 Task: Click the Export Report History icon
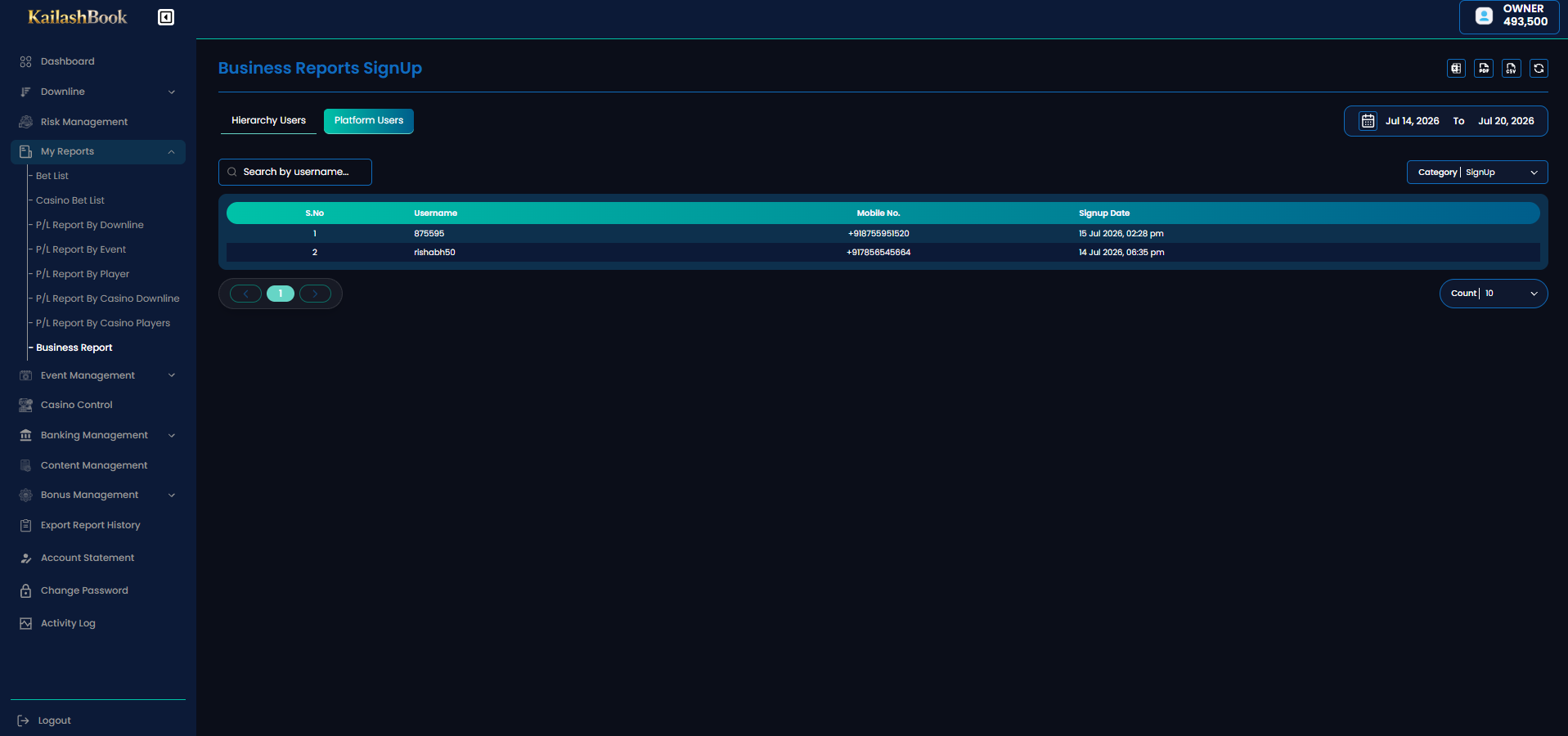[25, 525]
